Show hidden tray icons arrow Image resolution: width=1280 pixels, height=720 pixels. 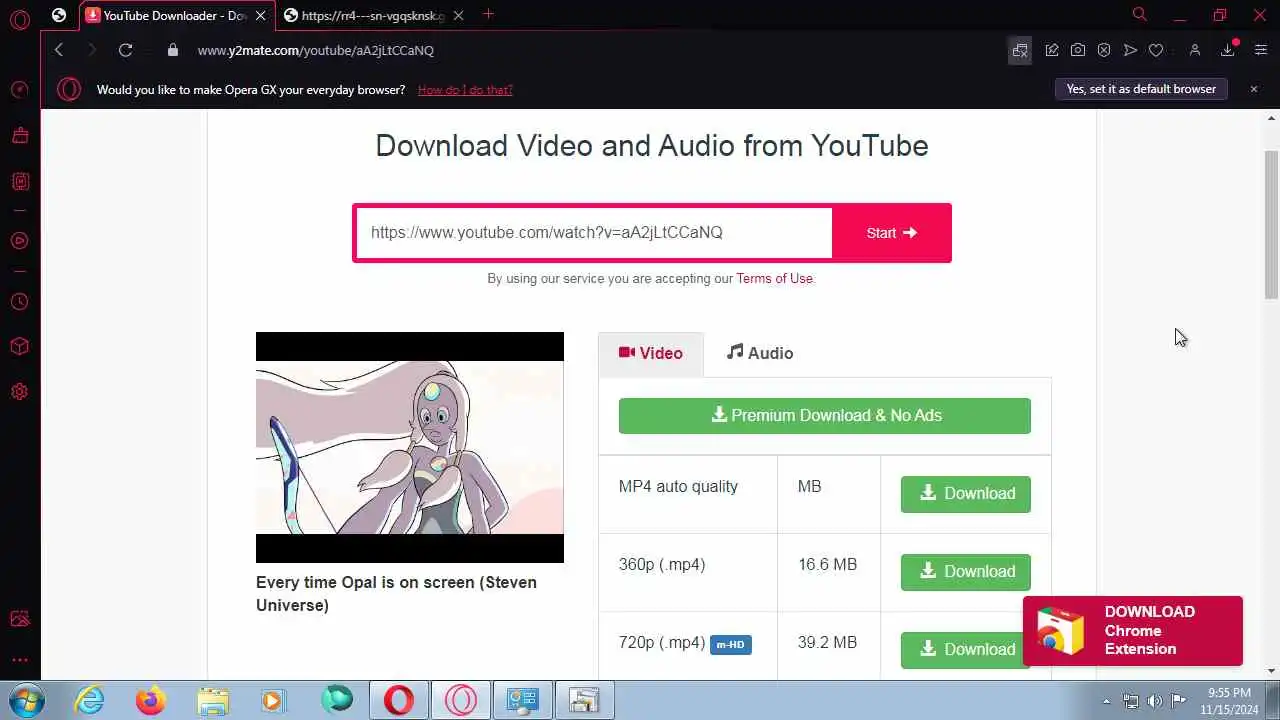tap(1106, 701)
